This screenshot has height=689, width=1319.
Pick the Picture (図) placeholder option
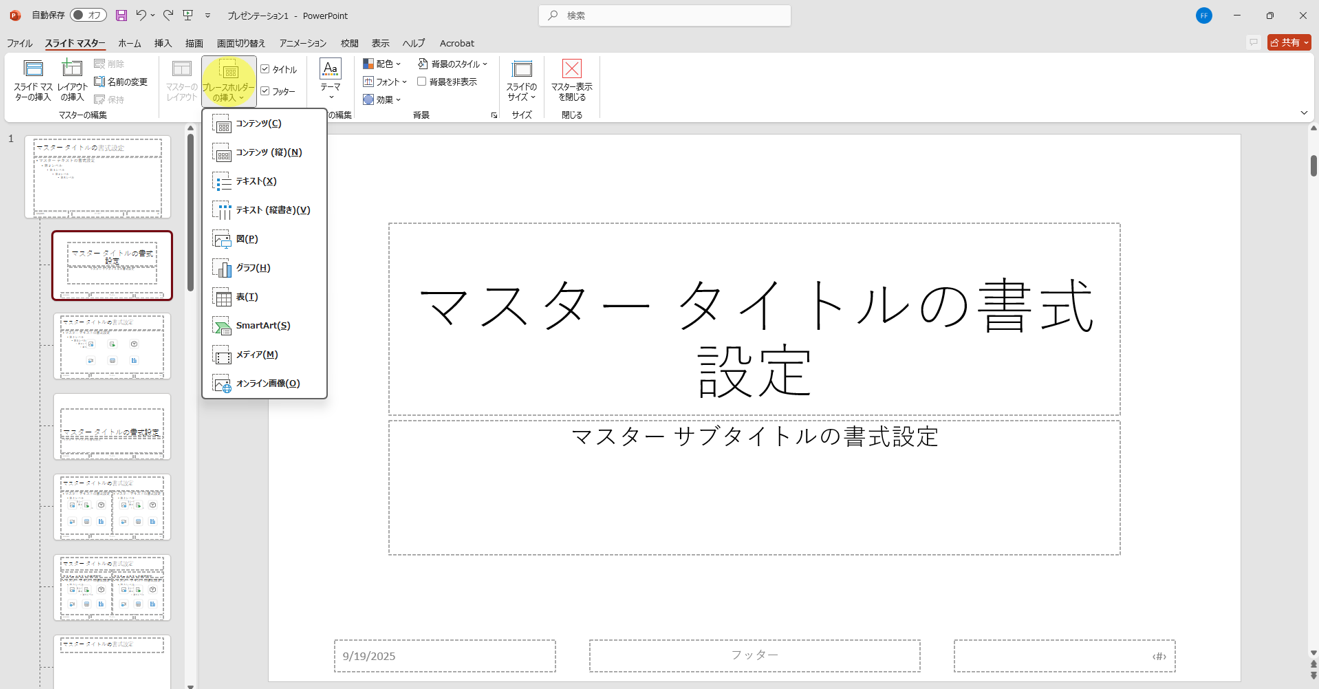[246, 239]
